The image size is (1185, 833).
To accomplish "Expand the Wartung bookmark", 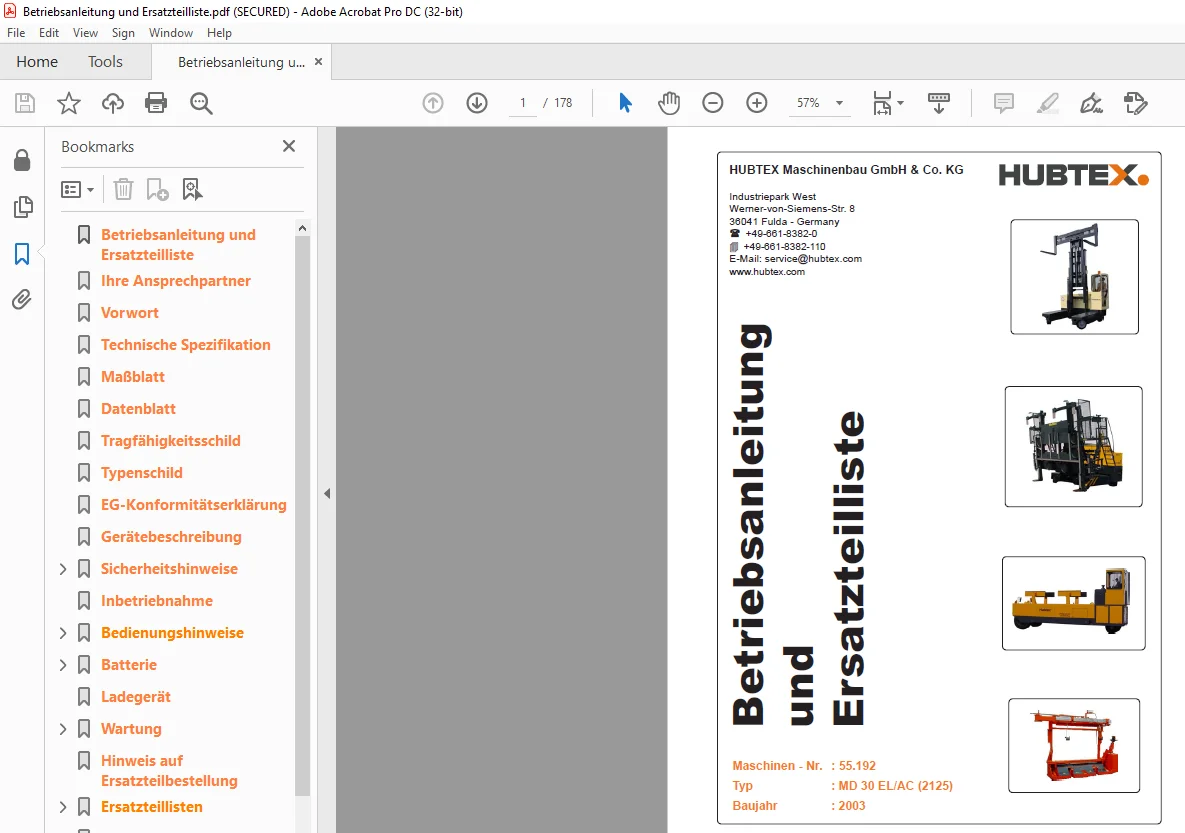I will point(63,729).
